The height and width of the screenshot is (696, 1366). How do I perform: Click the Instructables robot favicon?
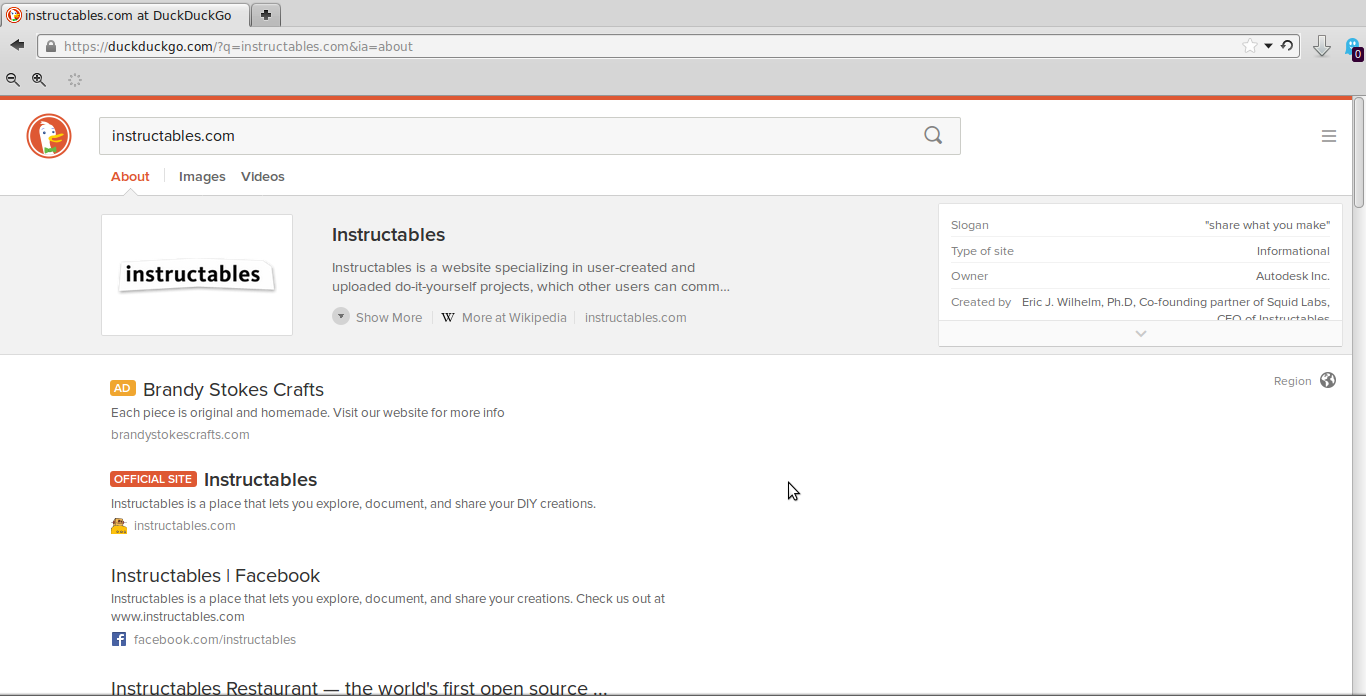119,525
